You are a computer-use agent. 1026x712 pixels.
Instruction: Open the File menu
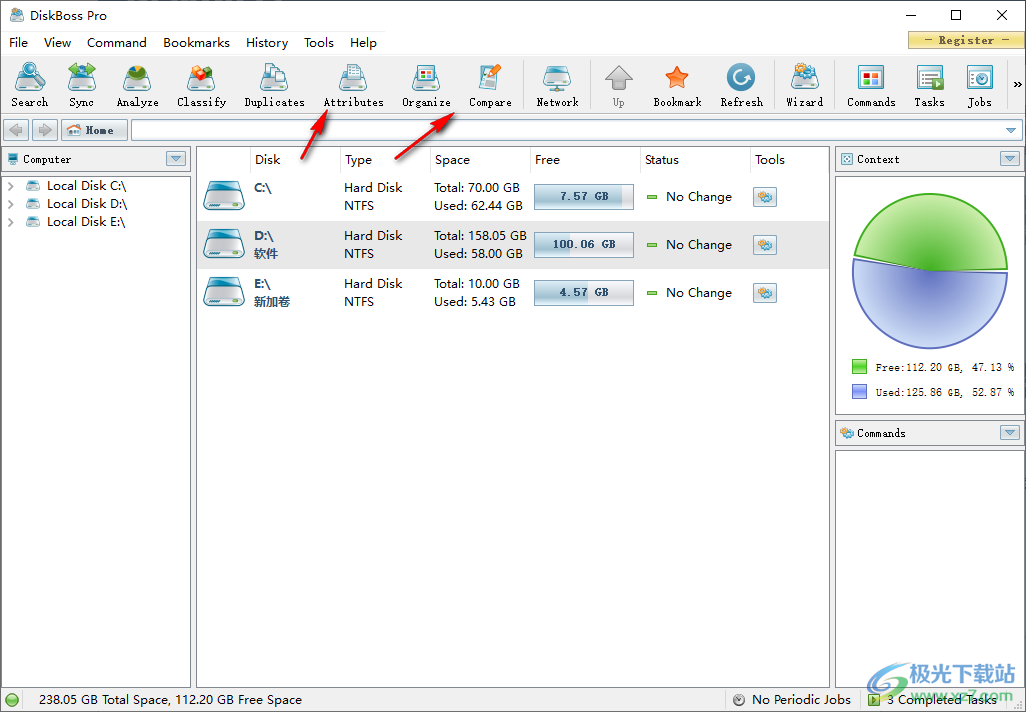[18, 43]
